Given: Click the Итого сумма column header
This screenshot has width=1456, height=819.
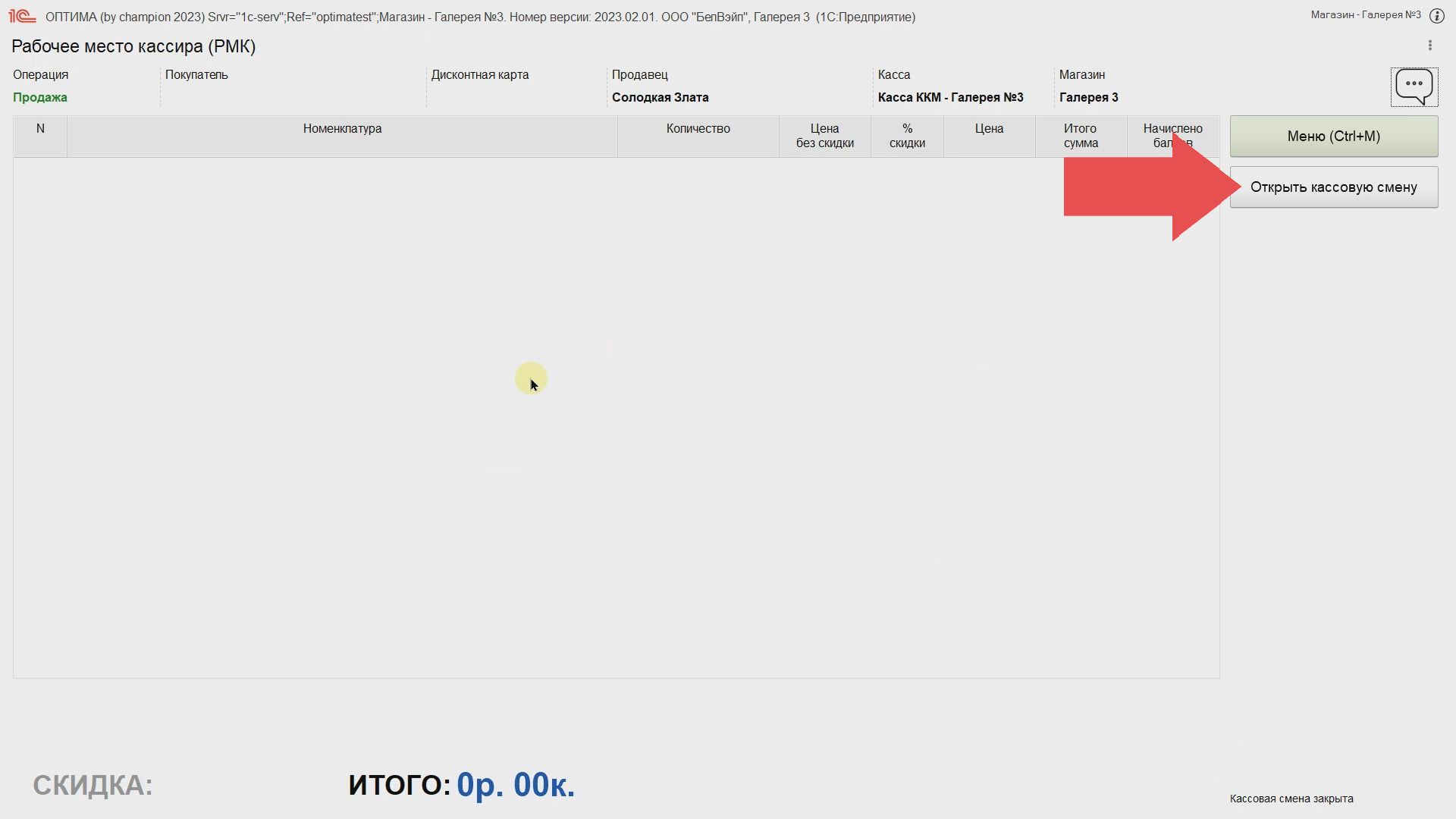Looking at the screenshot, I should click(x=1080, y=136).
